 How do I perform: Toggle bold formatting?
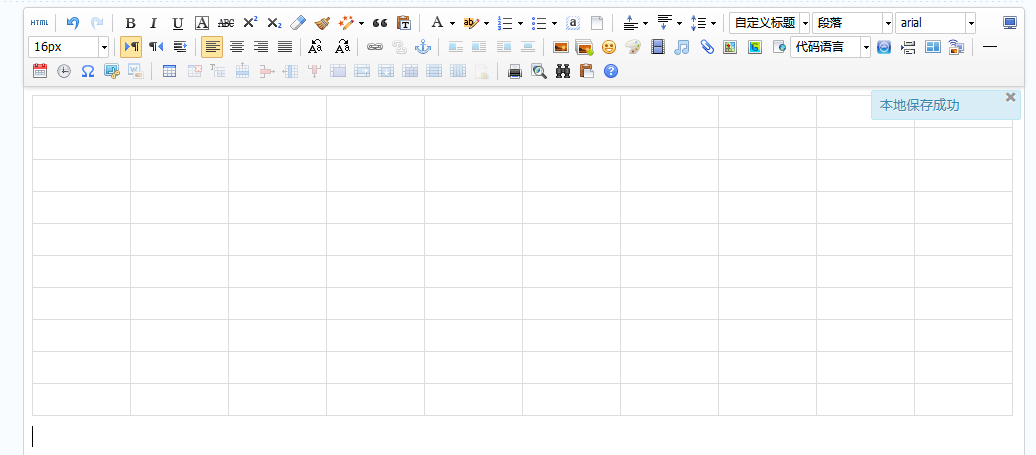130,23
